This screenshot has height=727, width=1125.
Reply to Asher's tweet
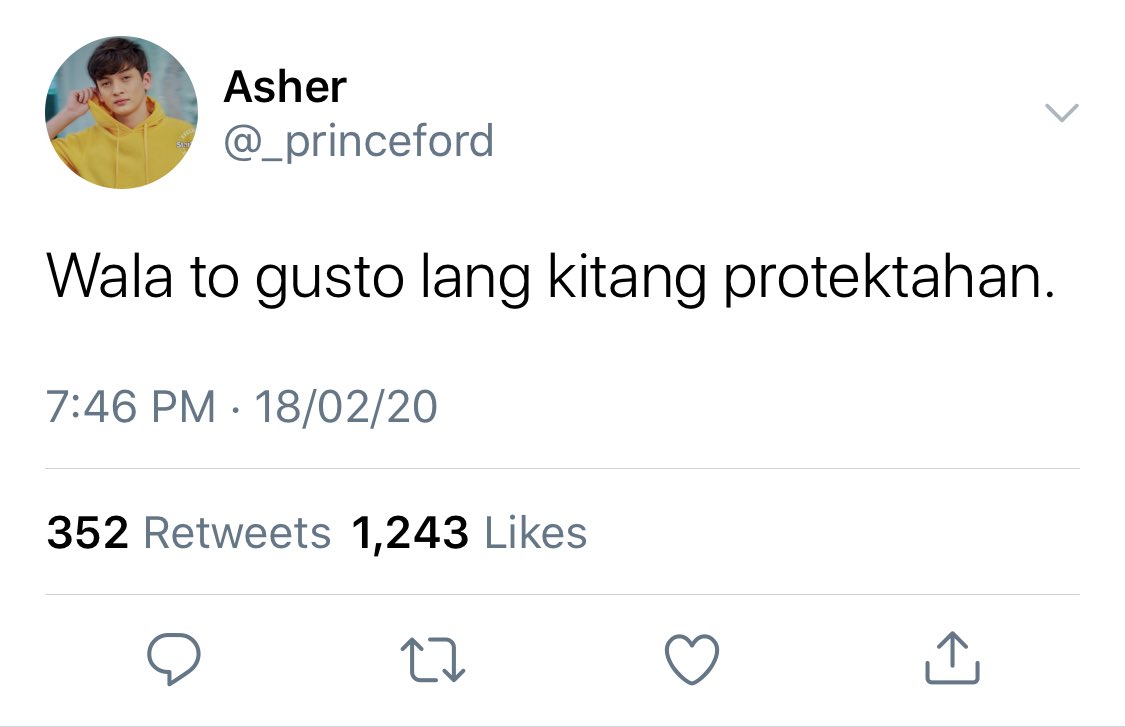(x=174, y=659)
